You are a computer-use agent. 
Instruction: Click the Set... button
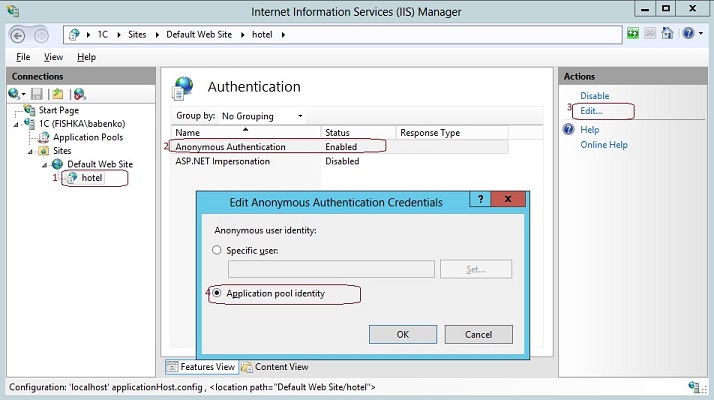click(476, 269)
